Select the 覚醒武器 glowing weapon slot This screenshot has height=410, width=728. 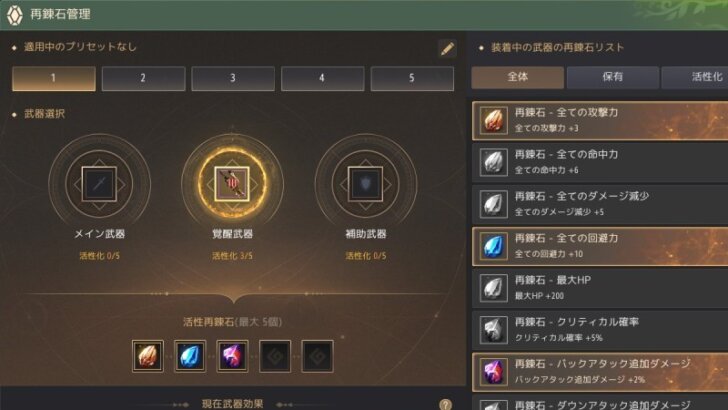[x=232, y=184]
